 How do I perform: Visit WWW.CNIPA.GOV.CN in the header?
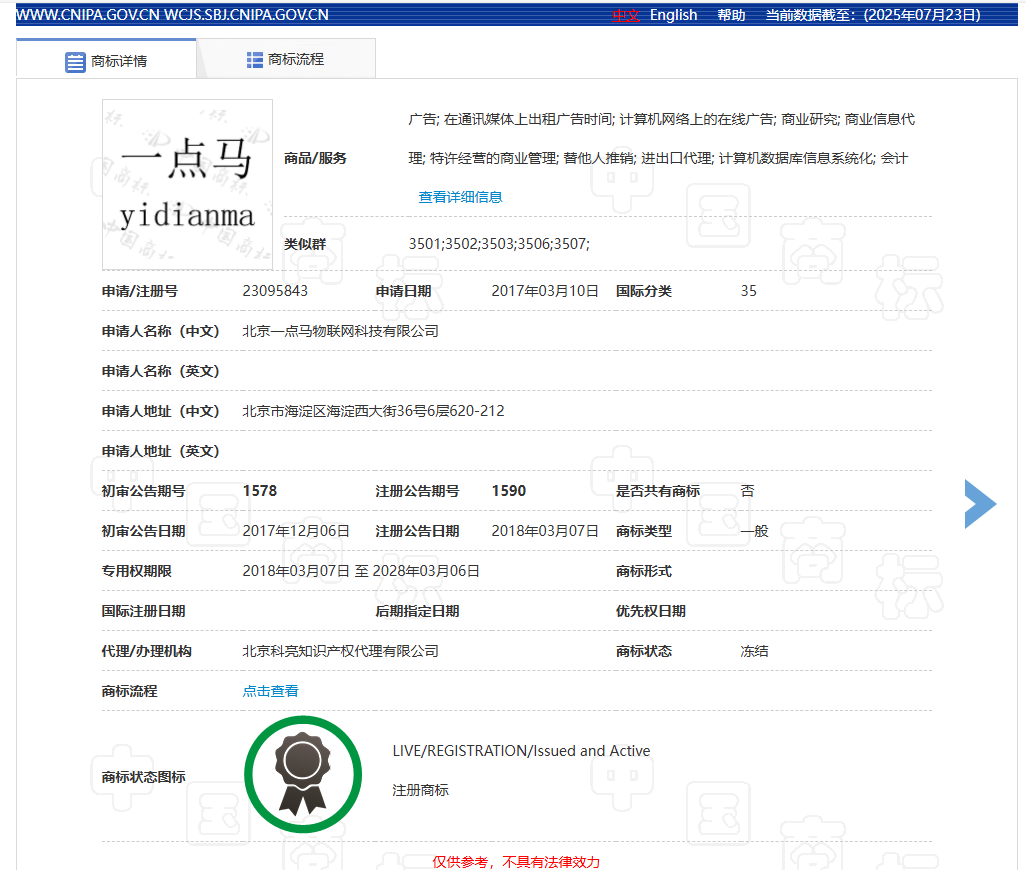coord(86,15)
